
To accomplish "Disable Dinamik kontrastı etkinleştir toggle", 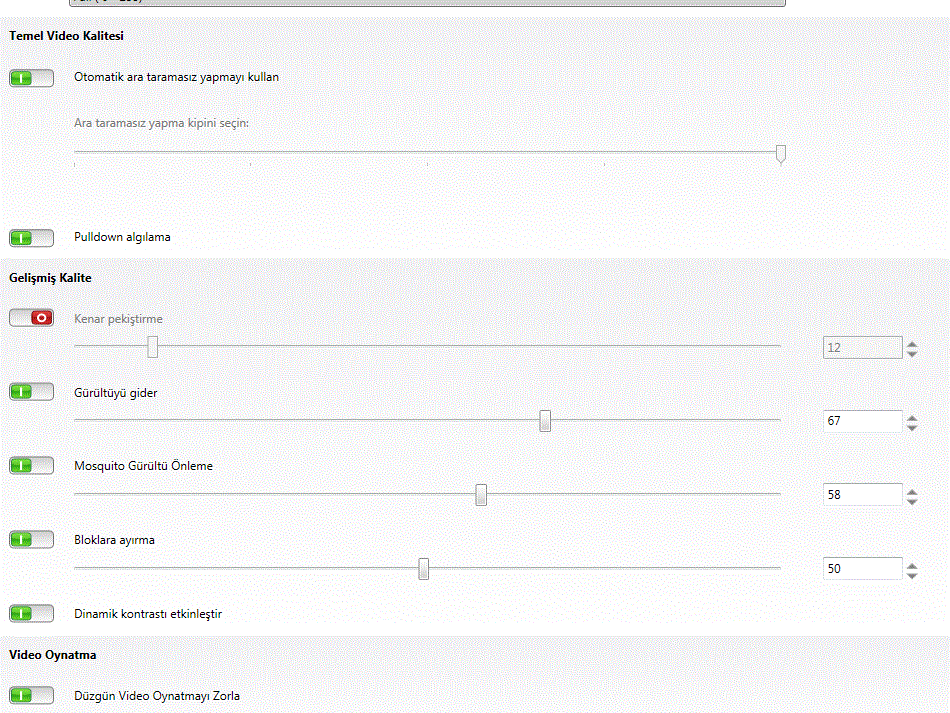I will click(x=32, y=614).
